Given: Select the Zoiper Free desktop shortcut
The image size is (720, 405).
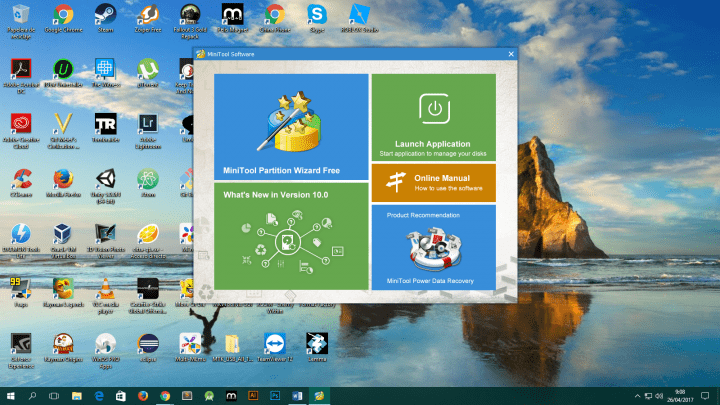Looking at the screenshot, I should pyautogui.click(x=148, y=18).
